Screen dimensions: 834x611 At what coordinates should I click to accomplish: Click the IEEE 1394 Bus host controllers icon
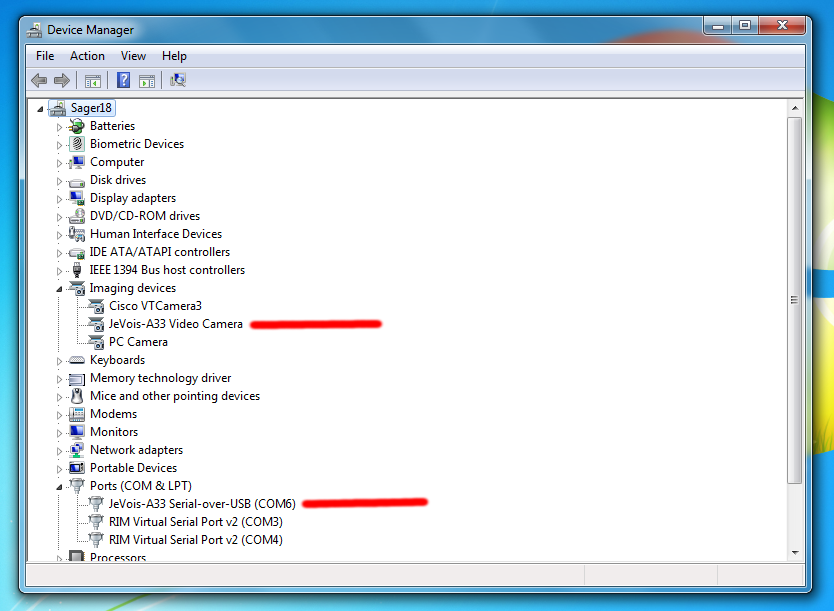[77, 270]
